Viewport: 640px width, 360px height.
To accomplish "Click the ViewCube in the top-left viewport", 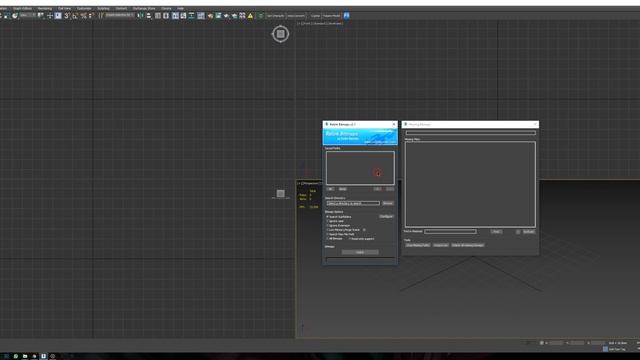I will (280, 34).
